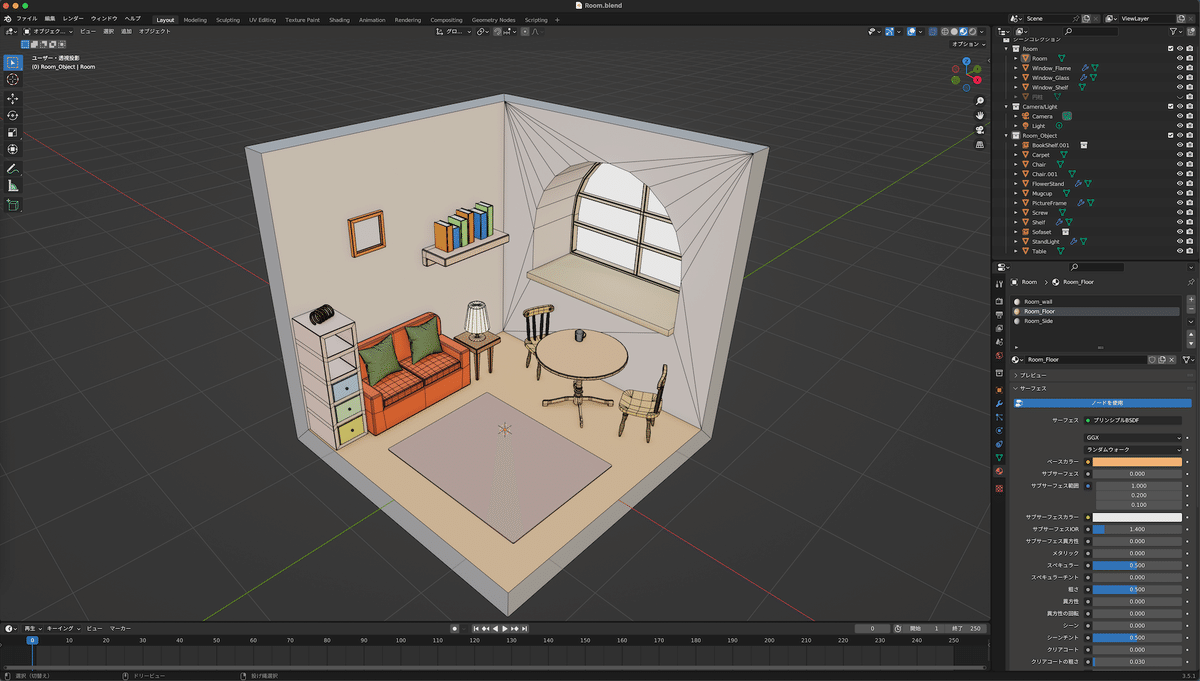Open the timeline マーカー menu
Viewport: 1200px width, 681px height.
pos(120,628)
